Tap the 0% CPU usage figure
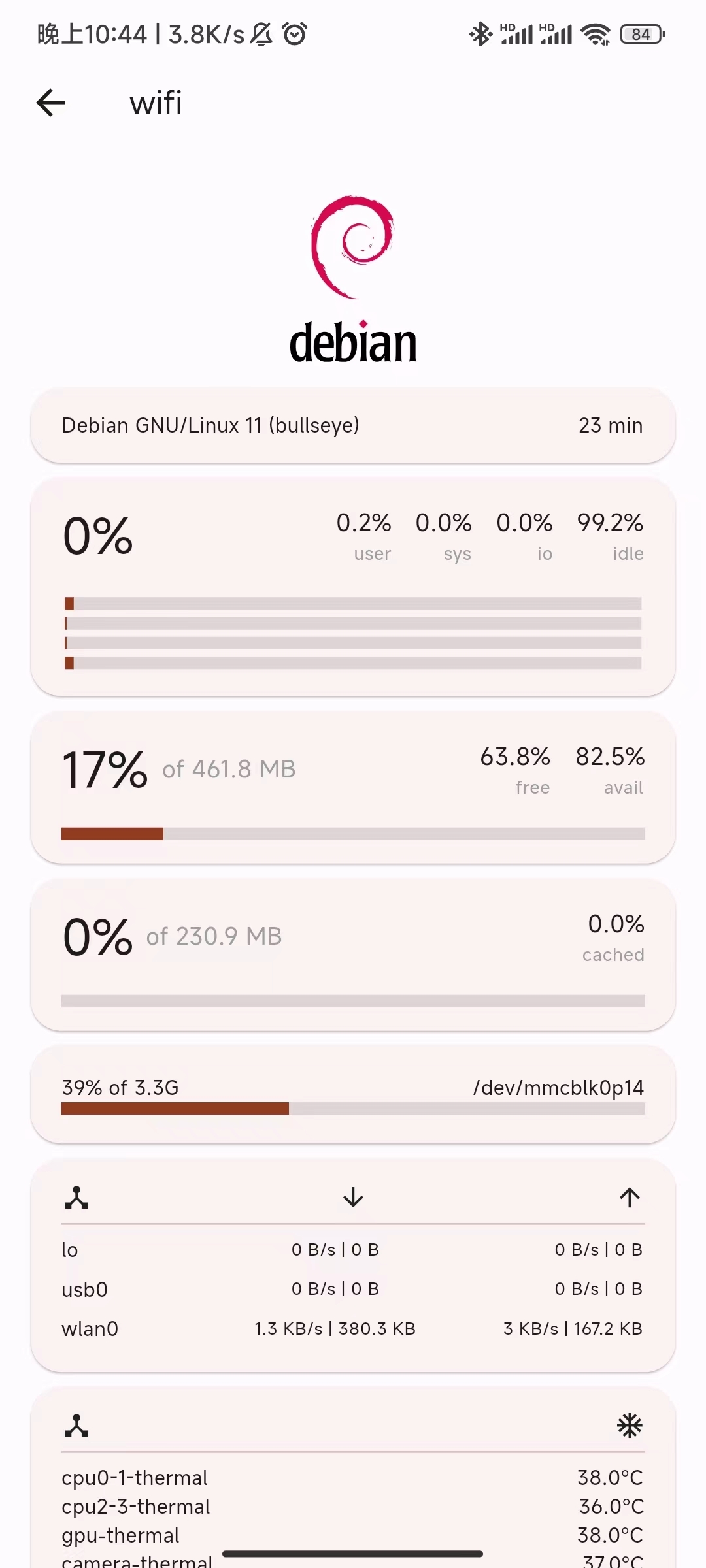 (x=98, y=536)
